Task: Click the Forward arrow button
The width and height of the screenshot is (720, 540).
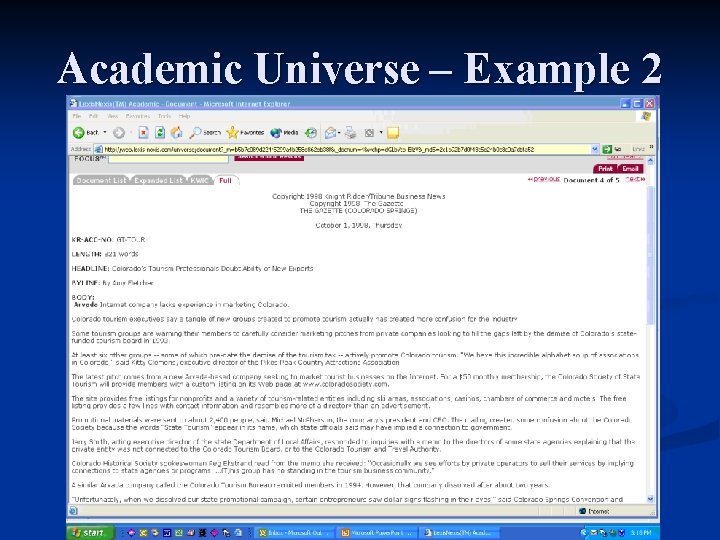Action: click(119, 133)
